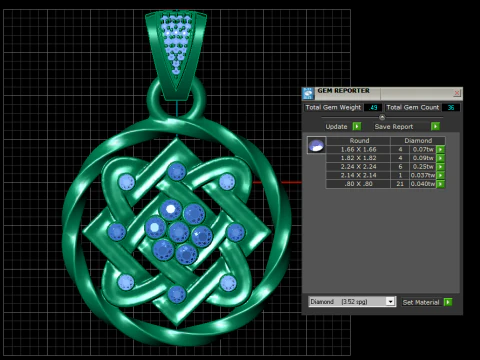
Task: Click the green Save Report arrow
Action: pos(435,126)
